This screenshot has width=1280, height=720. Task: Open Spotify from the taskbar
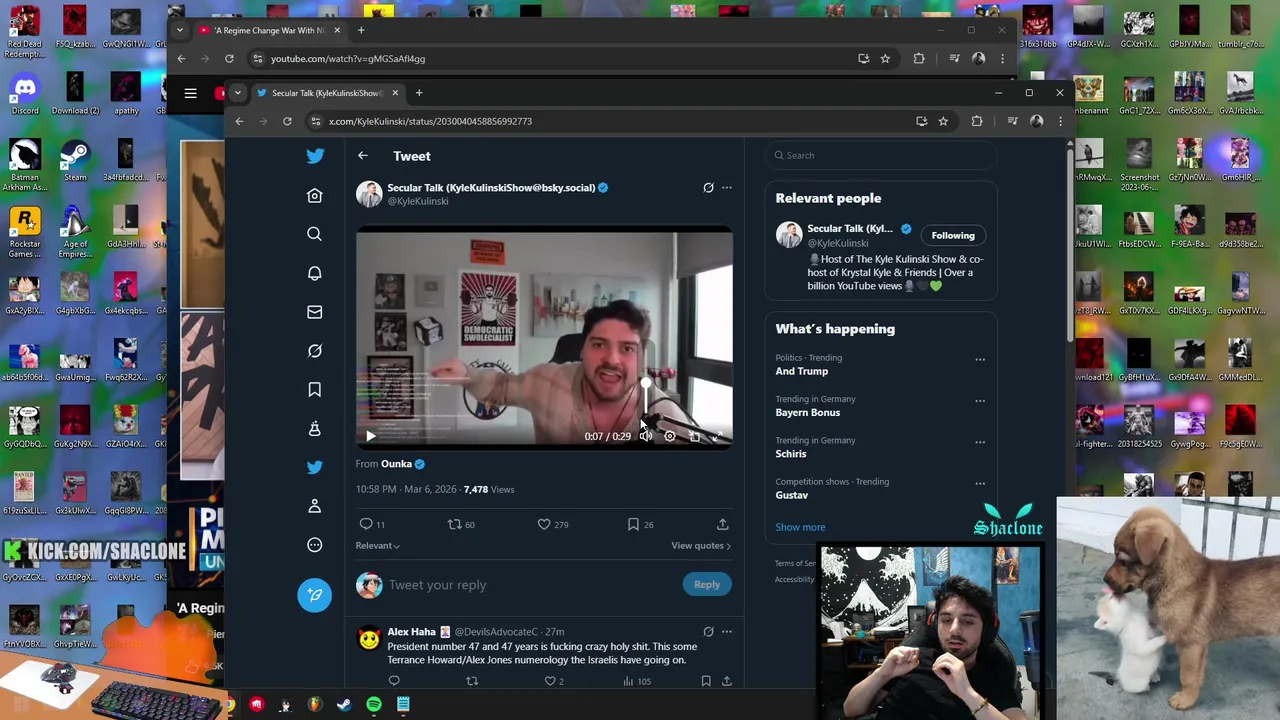(373, 704)
